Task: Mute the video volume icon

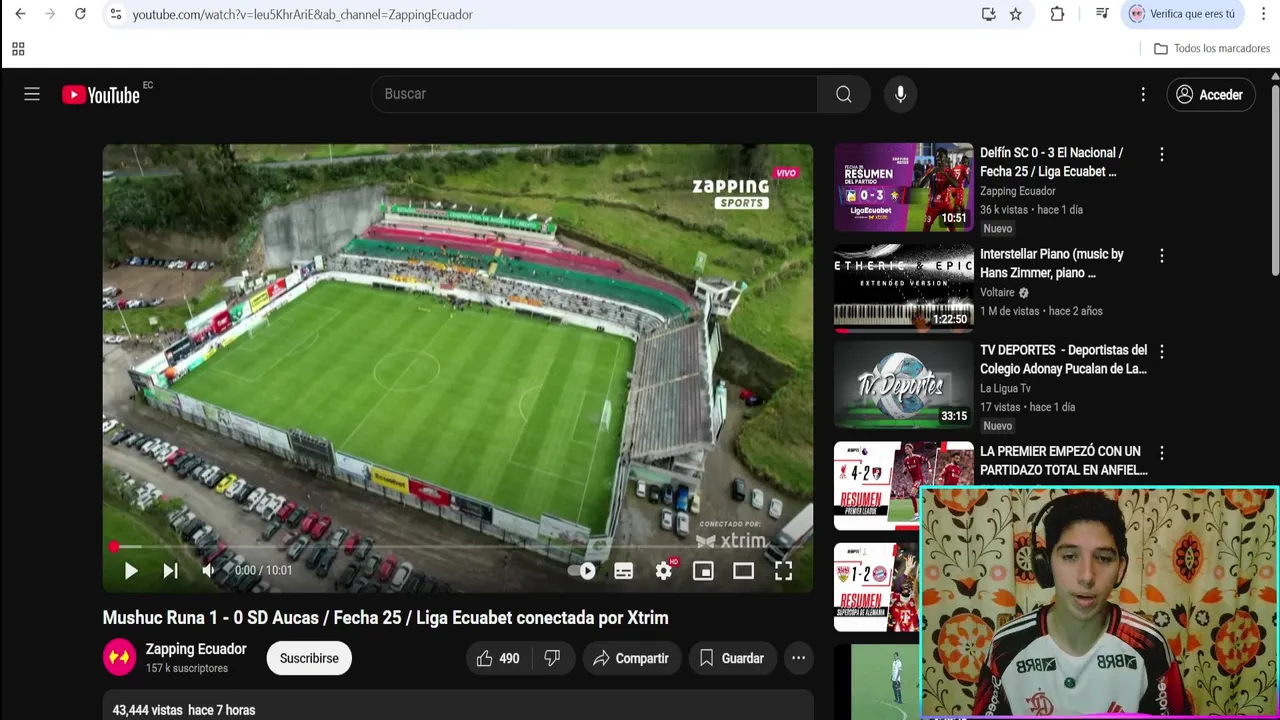Action: click(x=208, y=571)
